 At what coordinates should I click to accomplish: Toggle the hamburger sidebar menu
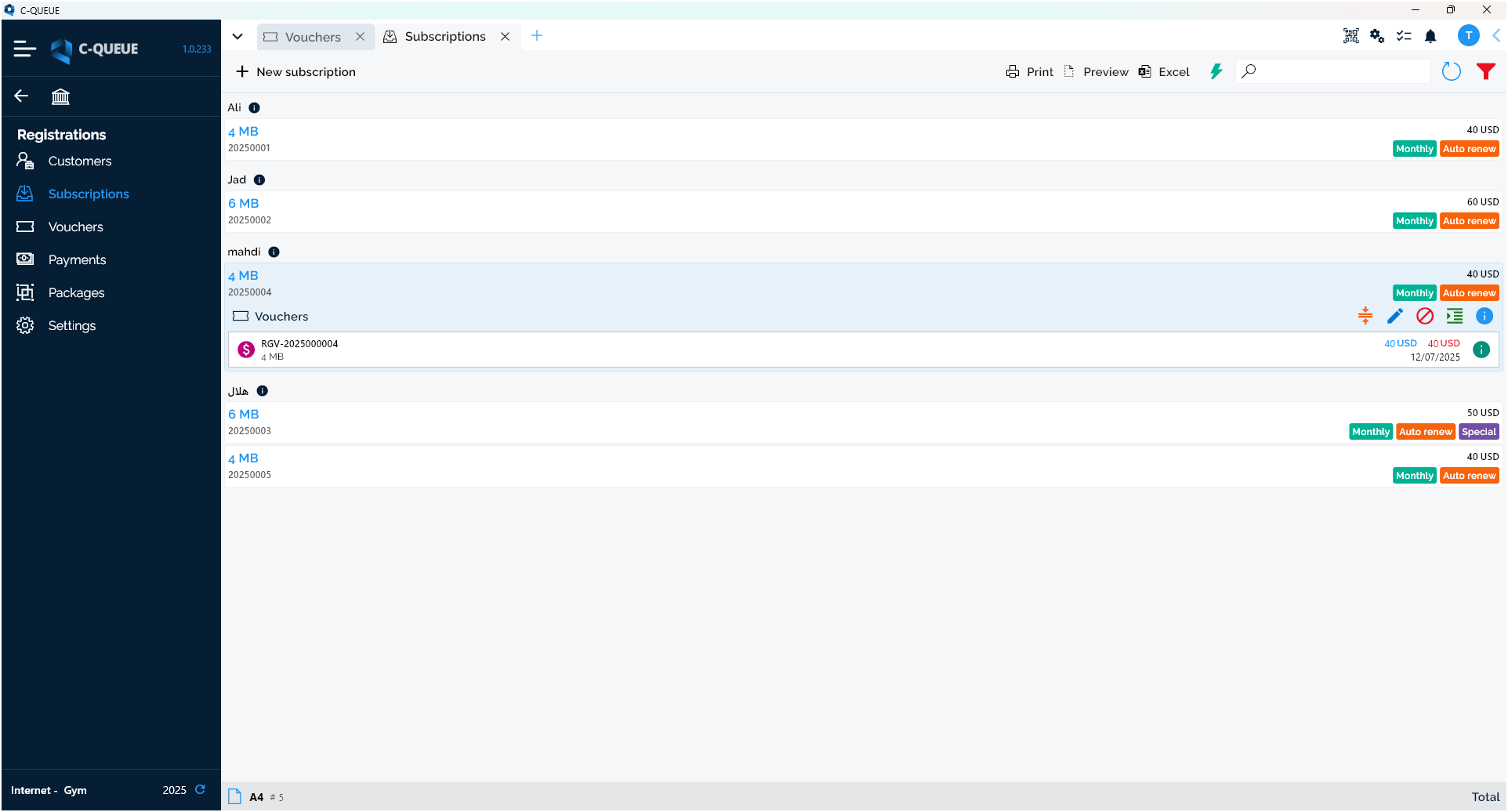tap(24, 49)
